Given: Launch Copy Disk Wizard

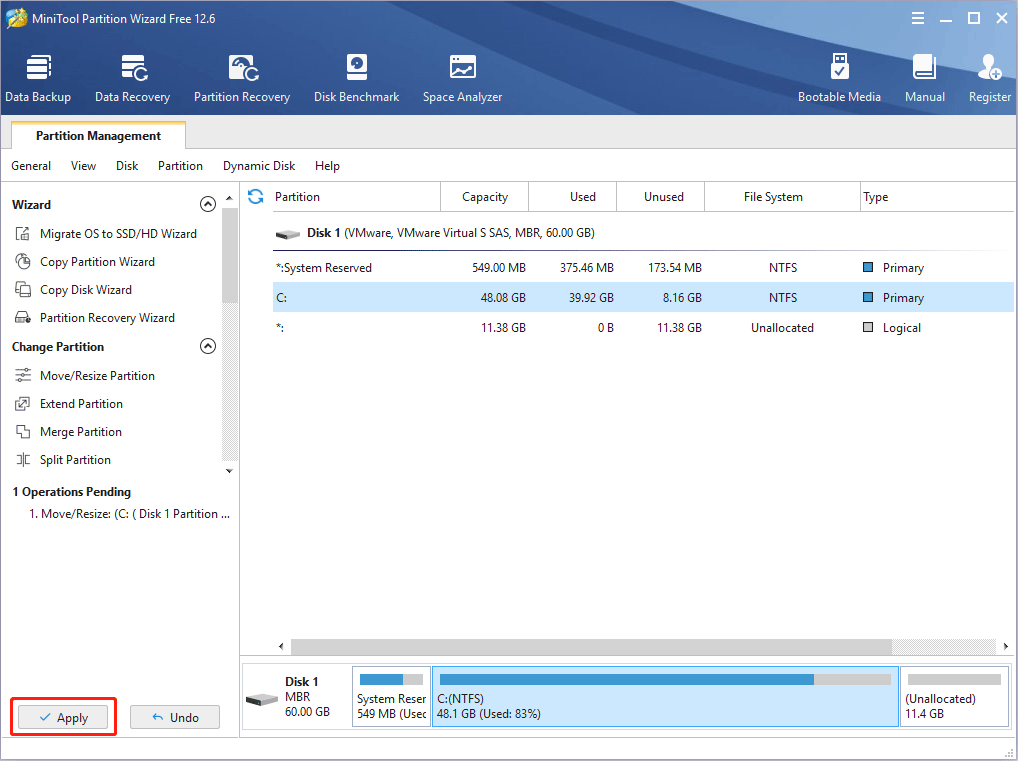Looking at the screenshot, I should (73, 290).
